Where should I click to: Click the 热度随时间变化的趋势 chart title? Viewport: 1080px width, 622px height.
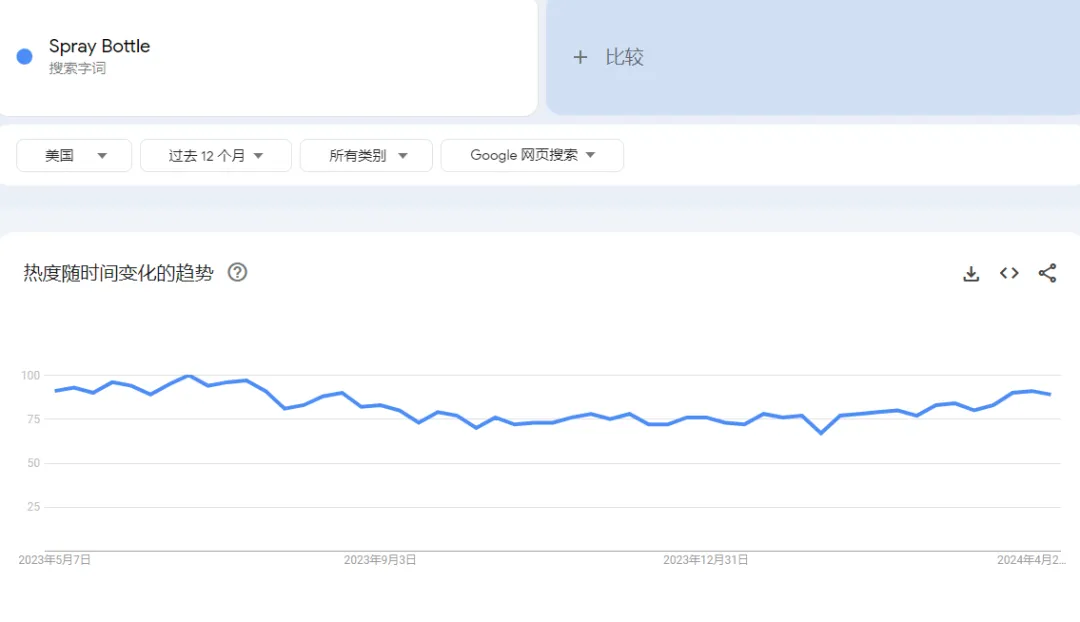coord(118,273)
